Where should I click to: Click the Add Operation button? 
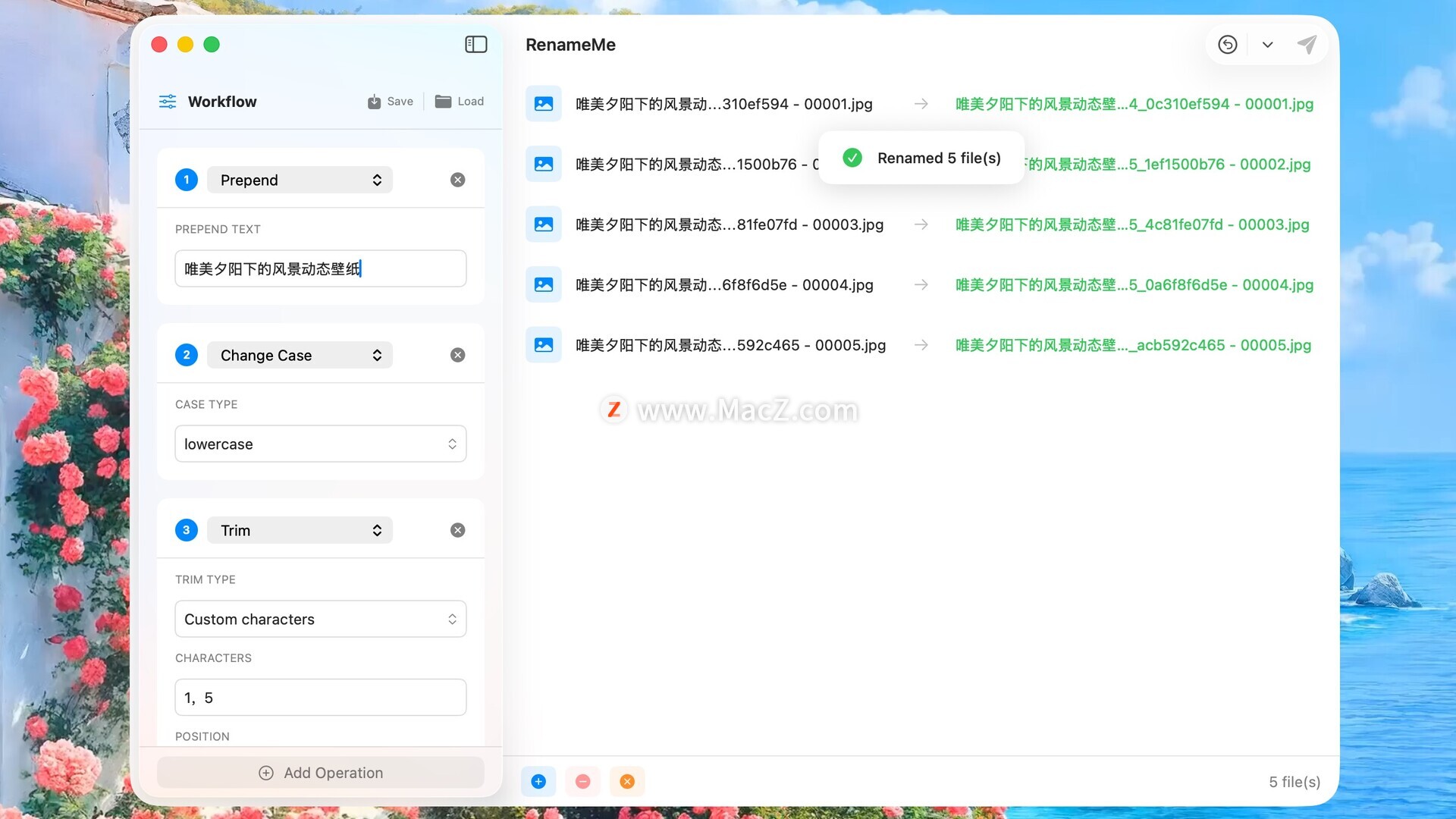point(320,773)
